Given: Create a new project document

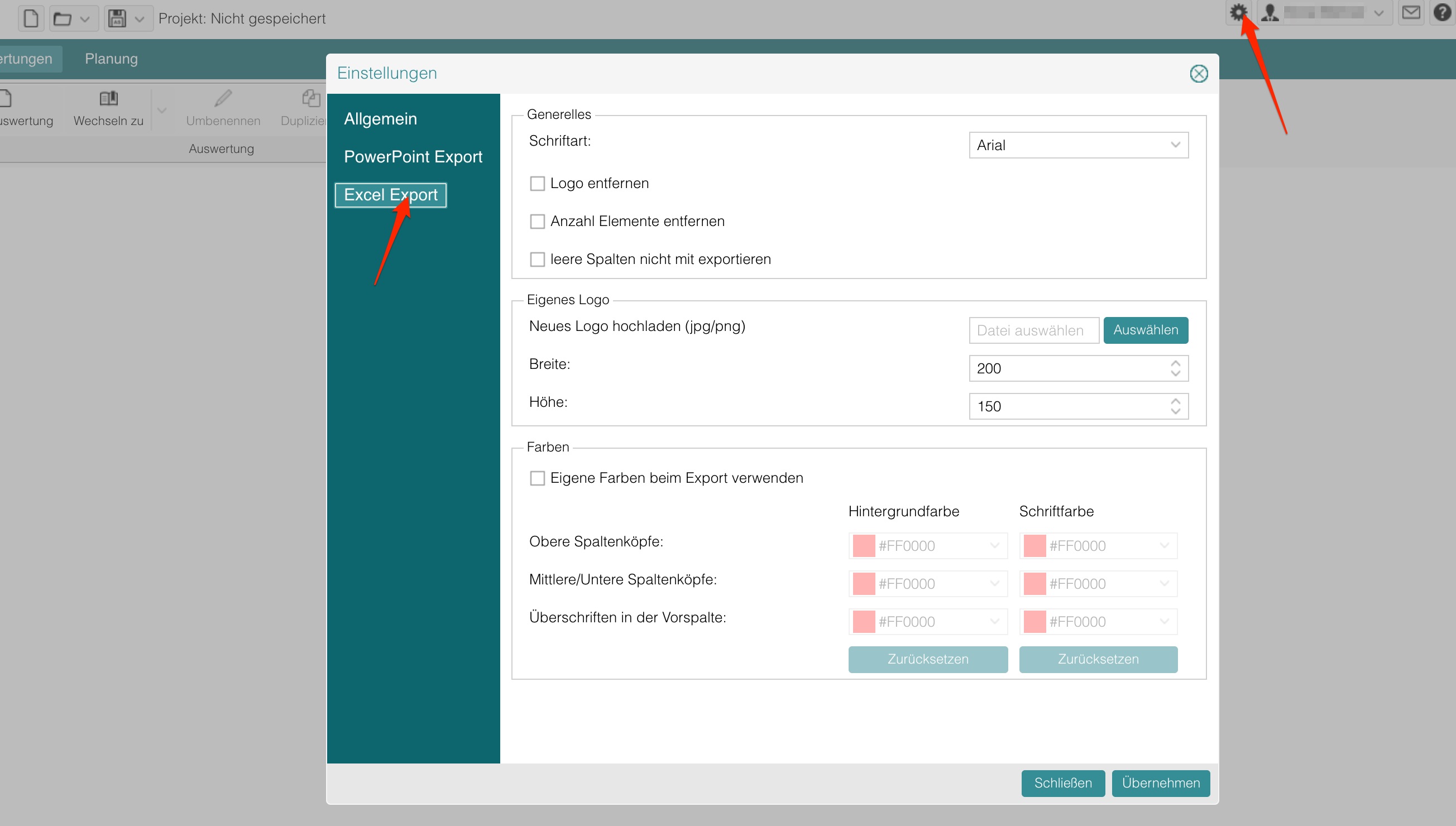Looking at the screenshot, I should click(31, 18).
